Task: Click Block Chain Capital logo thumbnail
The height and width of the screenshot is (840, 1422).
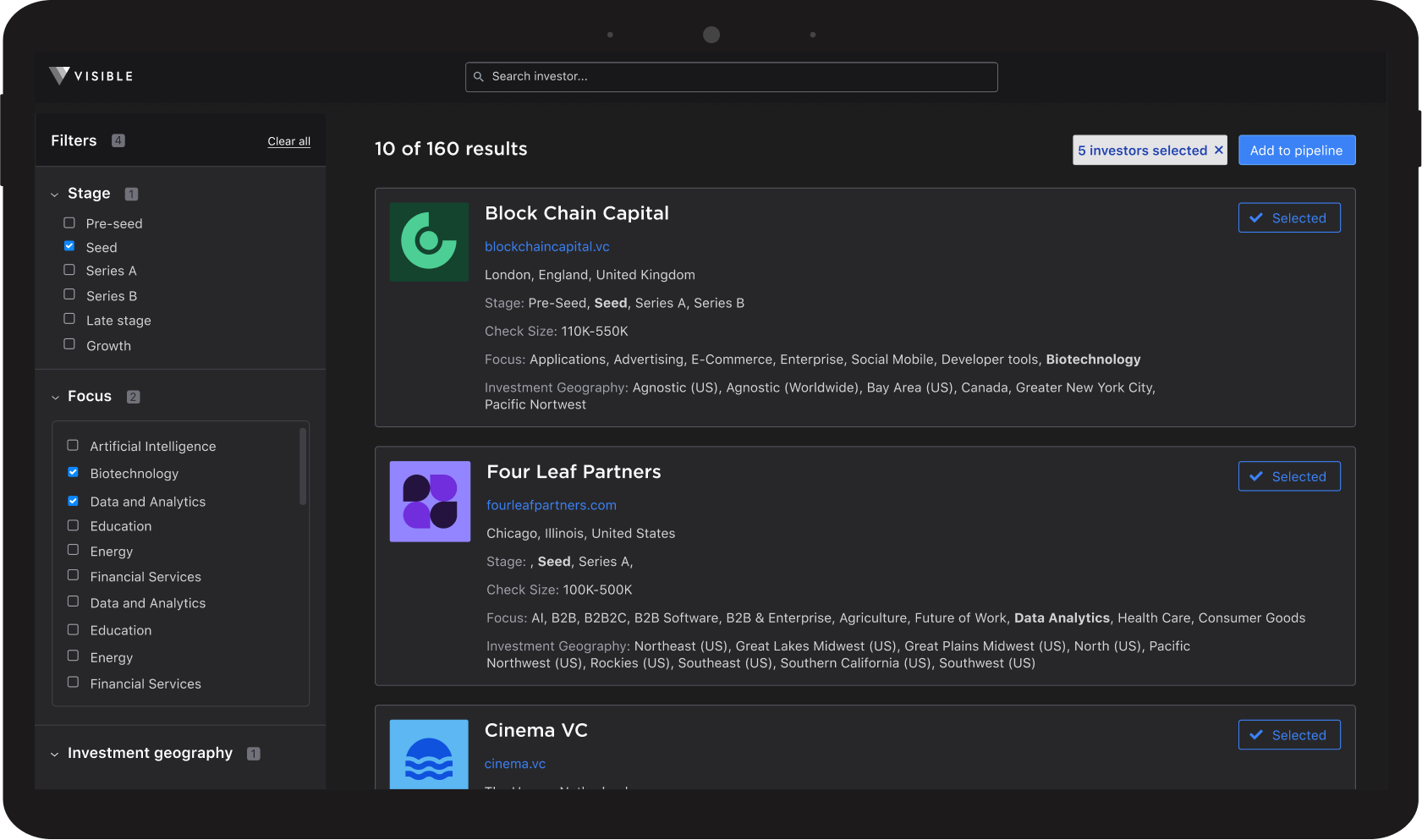Action: point(429,242)
